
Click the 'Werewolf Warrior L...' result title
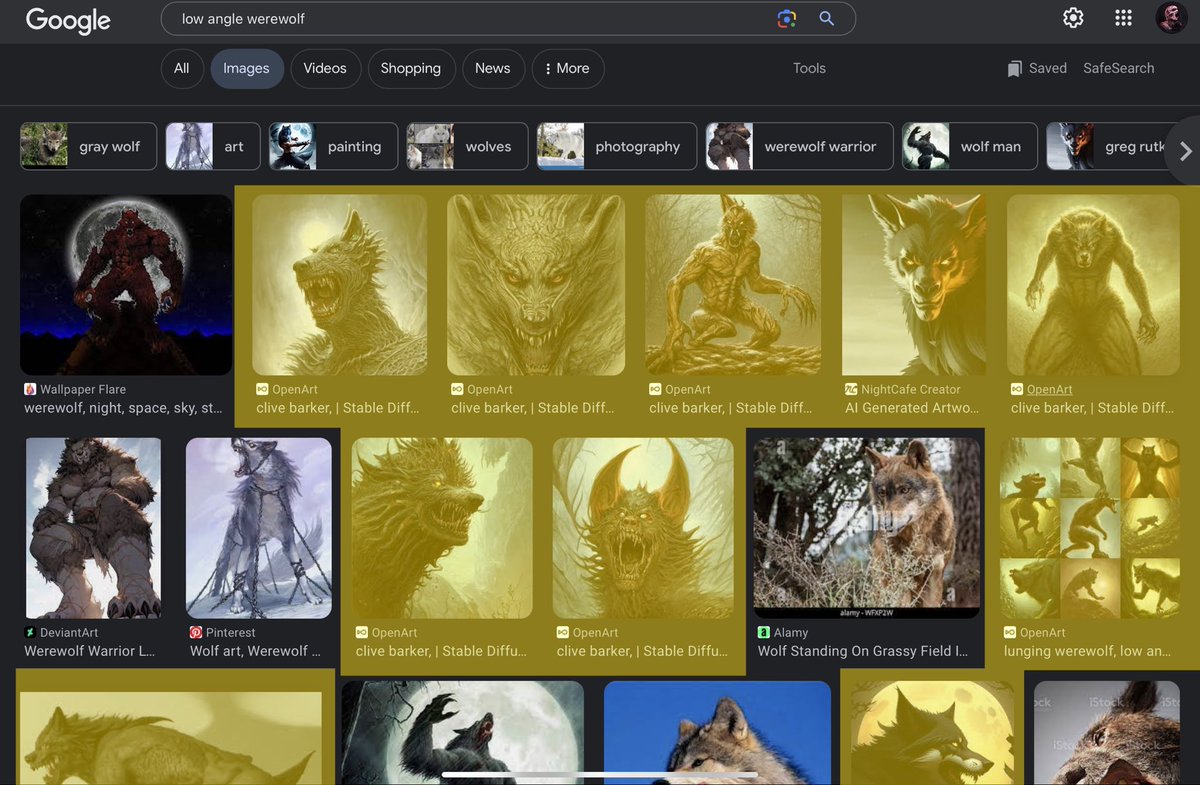89,651
